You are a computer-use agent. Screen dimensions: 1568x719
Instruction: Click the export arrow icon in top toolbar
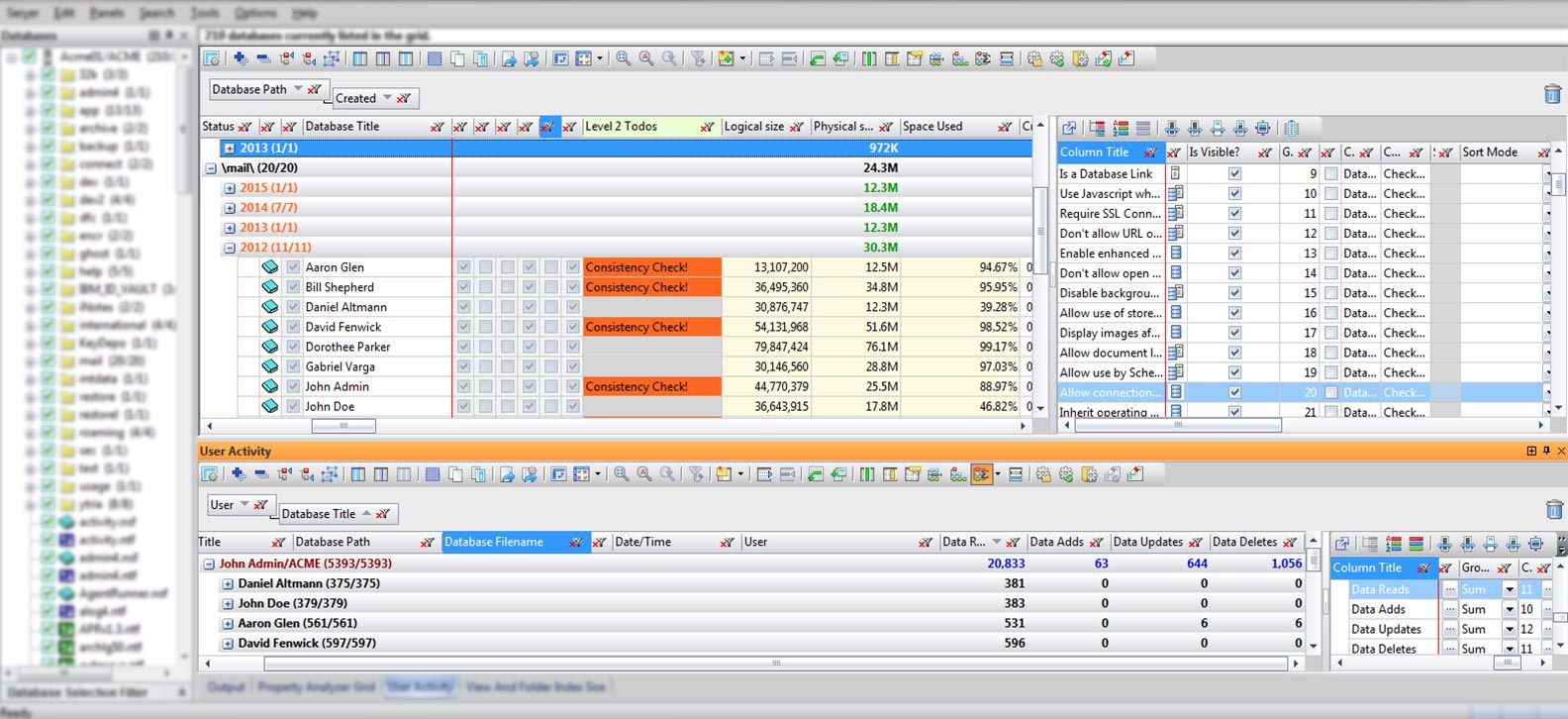tap(509, 59)
